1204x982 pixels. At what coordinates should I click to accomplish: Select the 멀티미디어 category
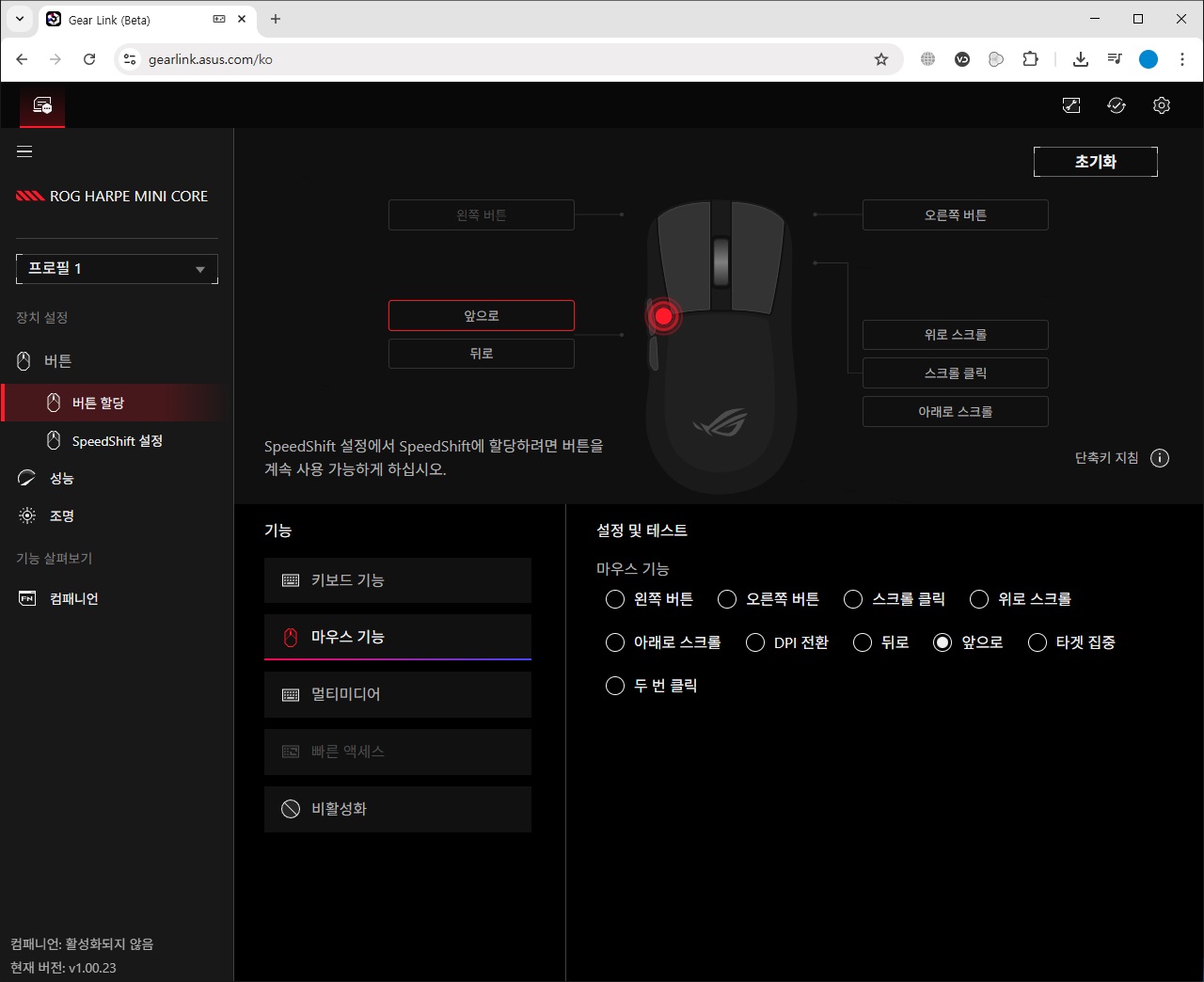[x=398, y=695]
